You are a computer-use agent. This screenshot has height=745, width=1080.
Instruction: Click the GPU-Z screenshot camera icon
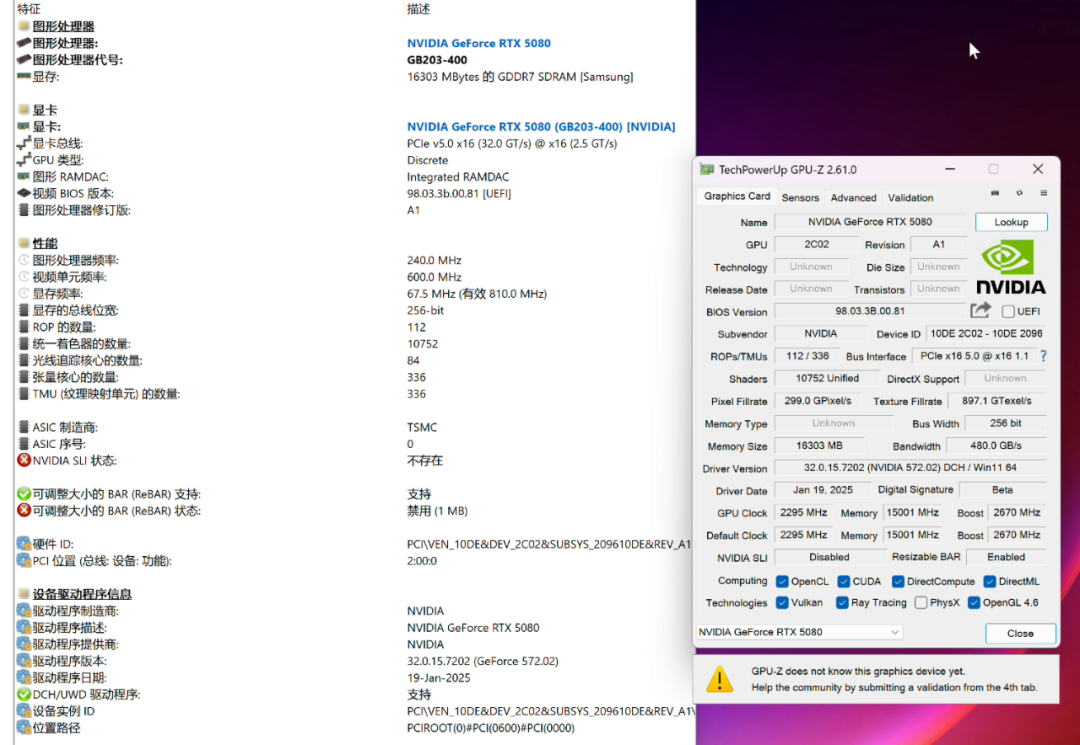pyautogui.click(x=995, y=193)
